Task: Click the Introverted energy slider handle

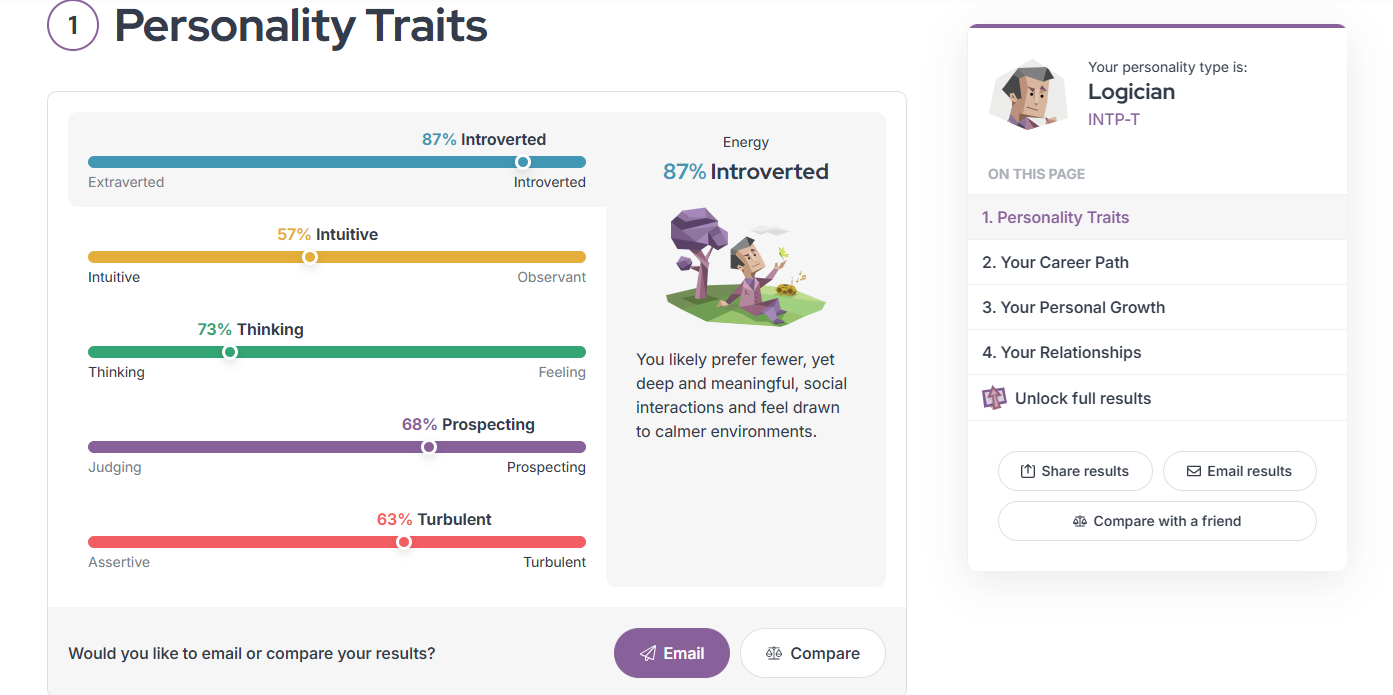Action: [522, 162]
